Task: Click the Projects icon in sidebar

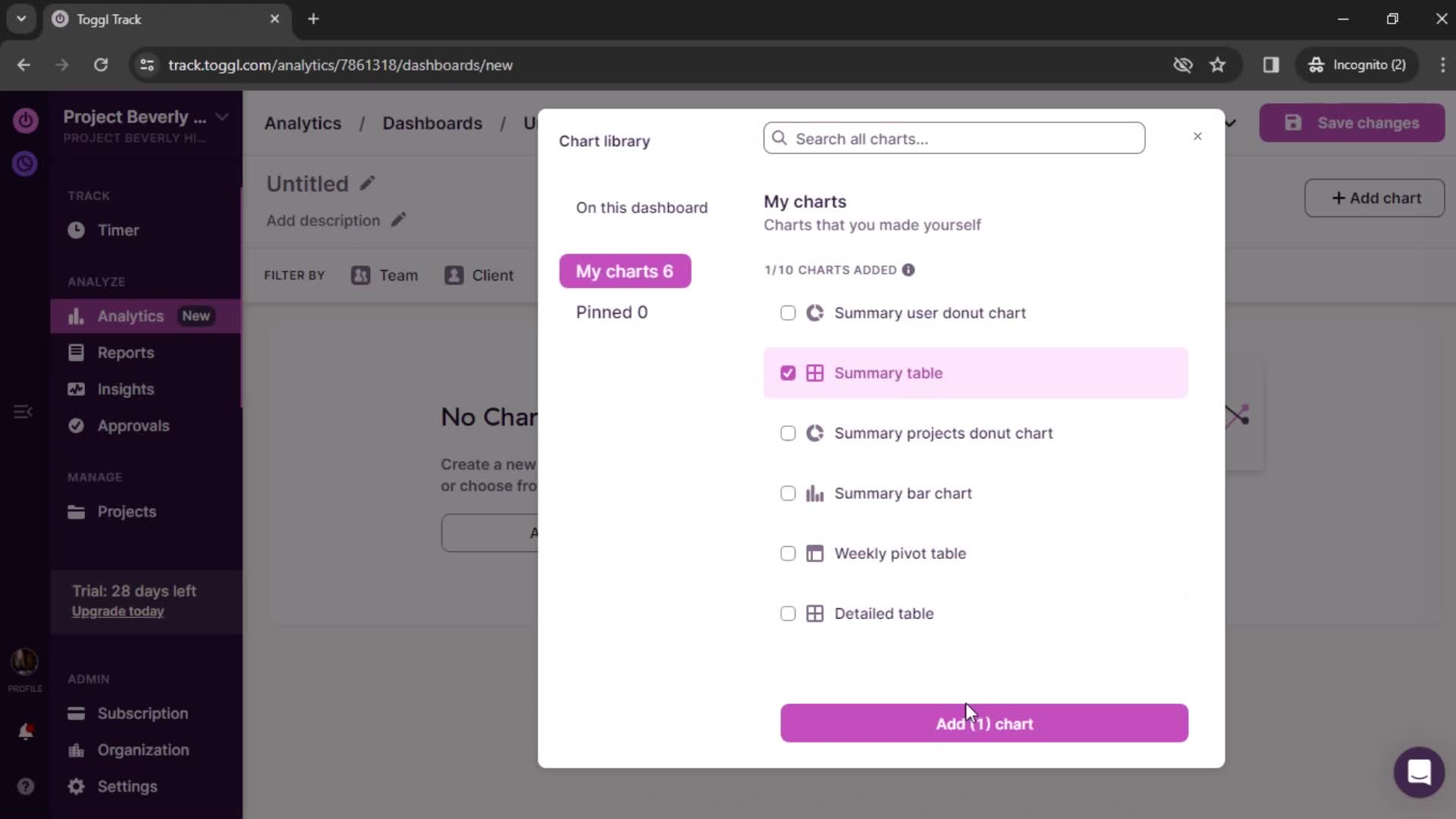Action: (x=75, y=511)
